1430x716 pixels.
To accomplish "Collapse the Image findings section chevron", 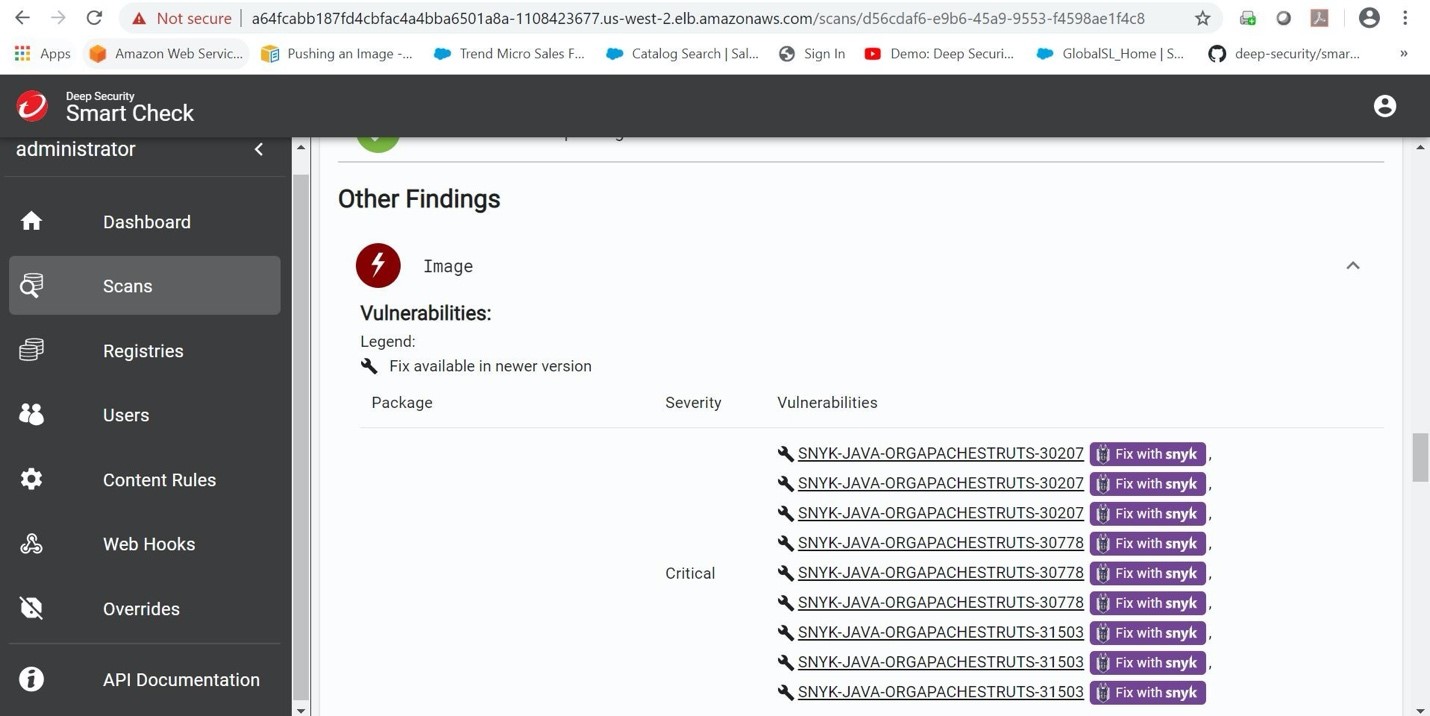I will point(1353,266).
